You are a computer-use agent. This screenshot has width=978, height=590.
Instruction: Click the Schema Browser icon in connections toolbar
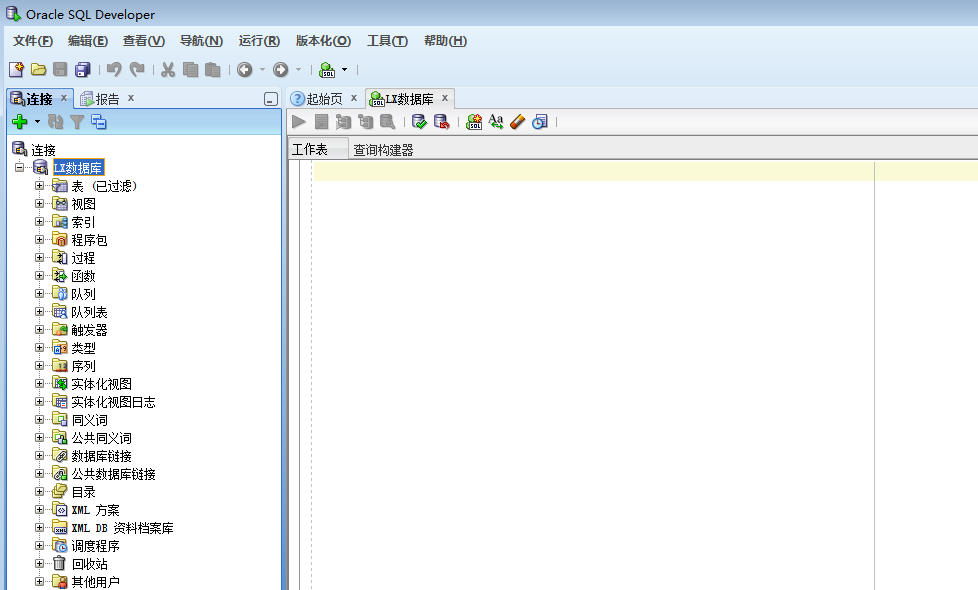tap(99, 122)
